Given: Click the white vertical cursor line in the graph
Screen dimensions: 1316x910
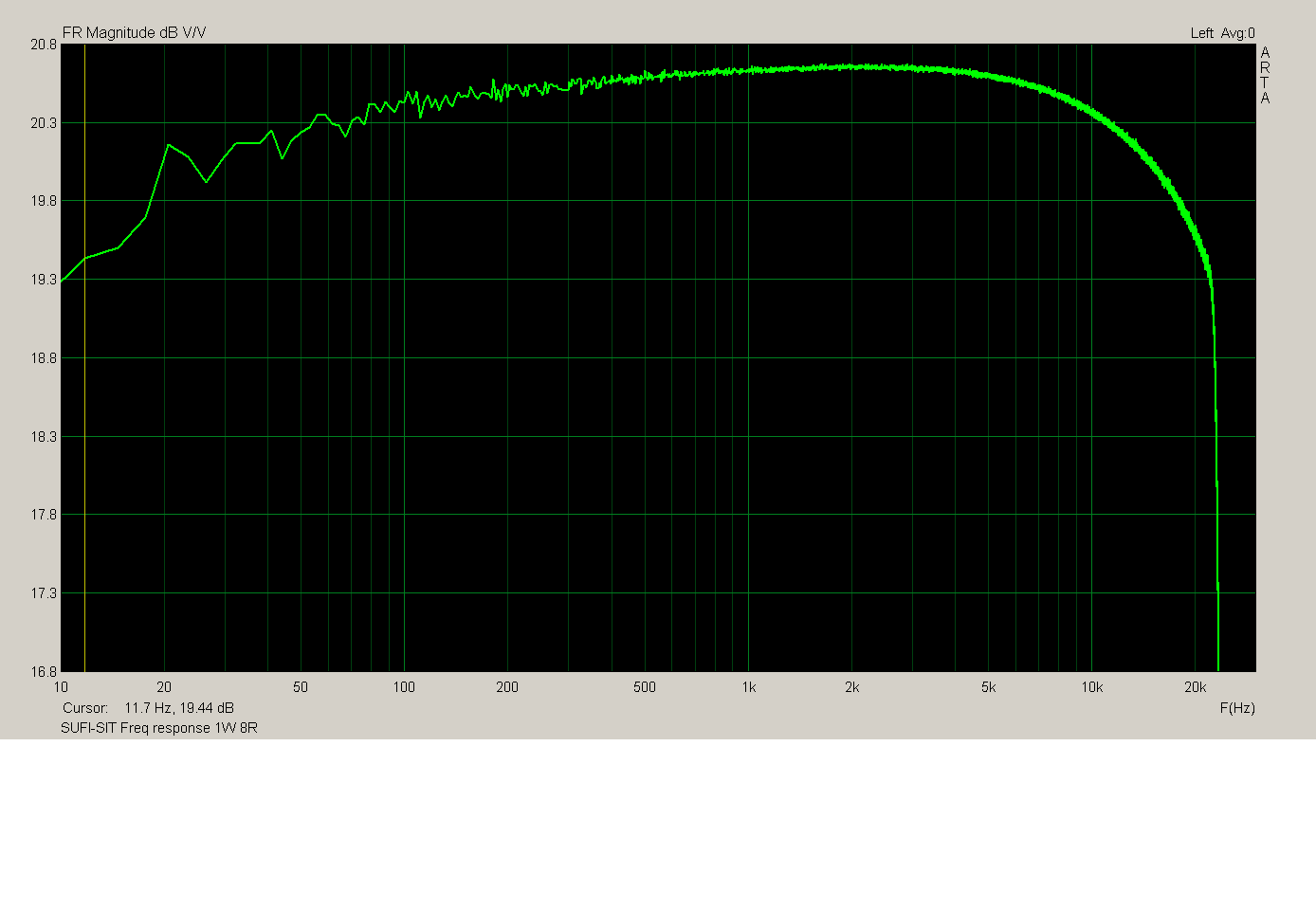Looking at the screenshot, I should 85,358.
